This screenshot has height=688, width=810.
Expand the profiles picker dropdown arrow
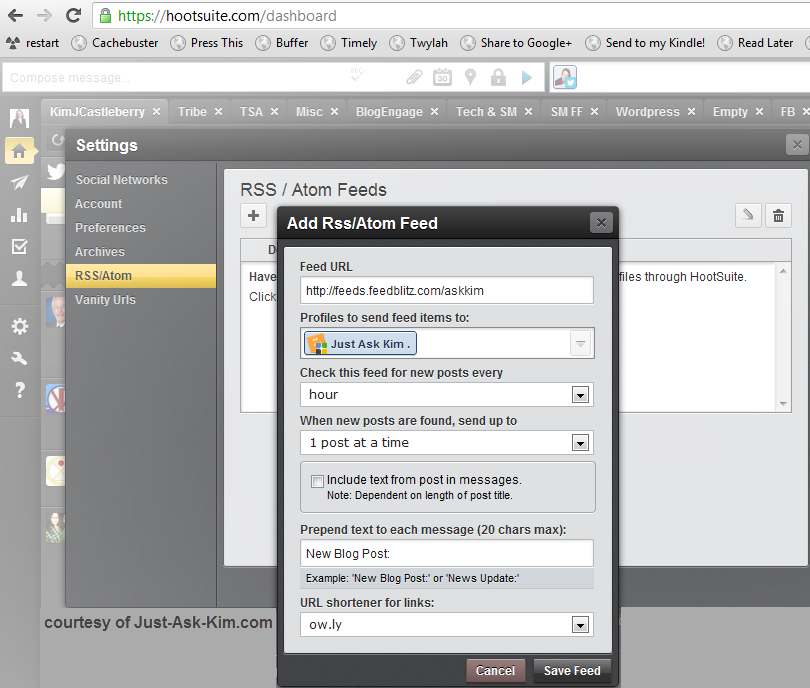click(580, 343)
